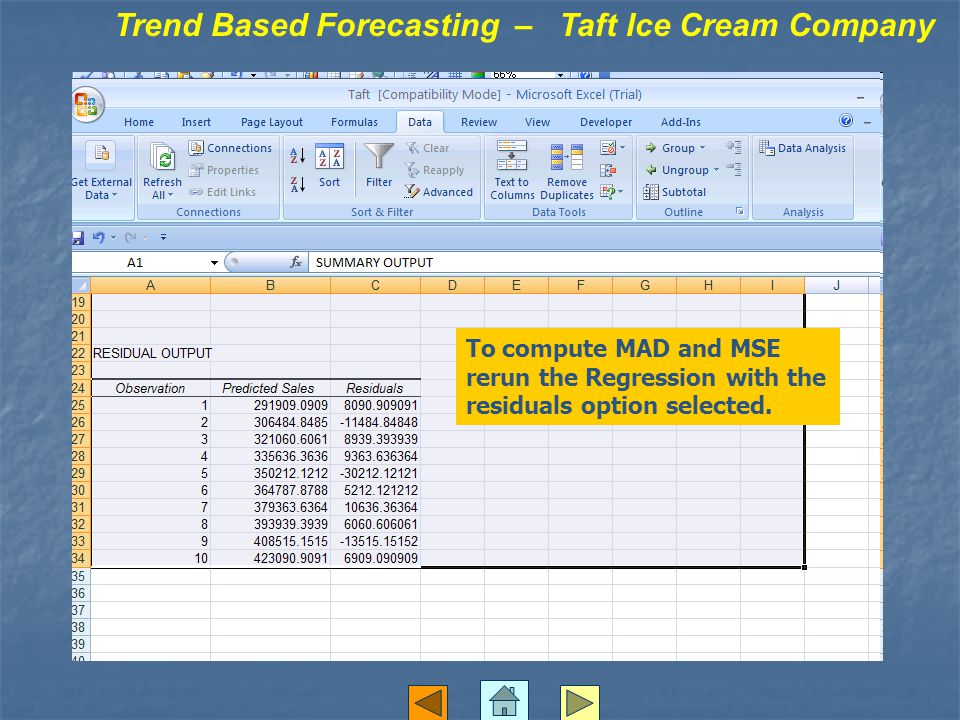Toggle the Filter funnel
960x720 pixels.
point(379,165)
